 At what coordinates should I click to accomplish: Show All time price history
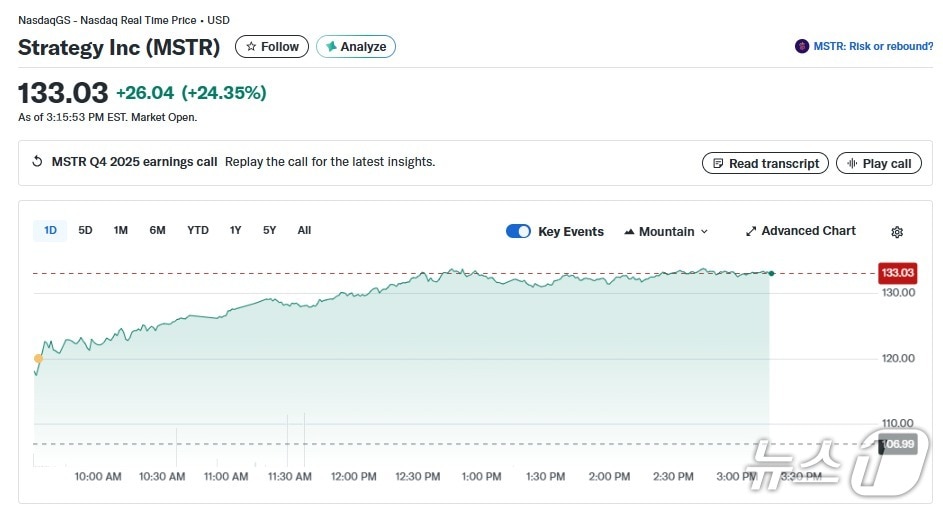[304, 231]
